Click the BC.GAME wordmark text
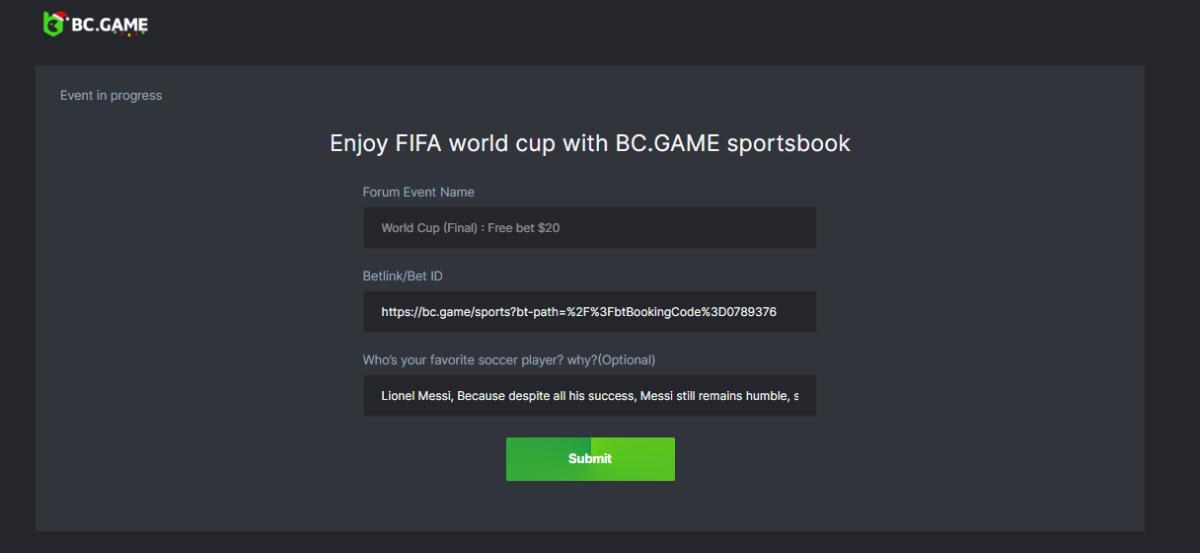Viewport: 1200px width, 553px height. point(109,25)
